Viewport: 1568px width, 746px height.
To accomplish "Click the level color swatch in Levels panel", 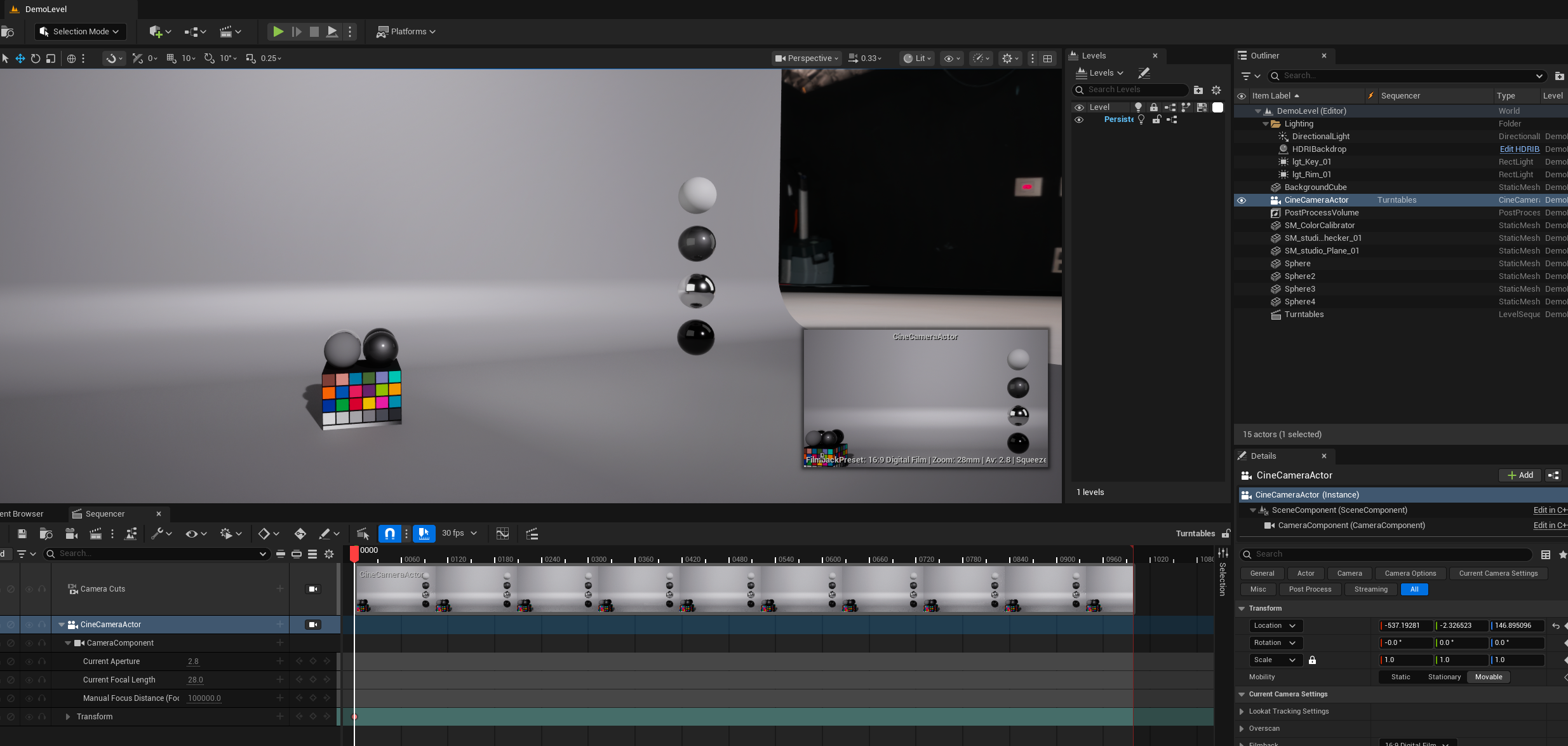I will click(x=1217, y=107).
